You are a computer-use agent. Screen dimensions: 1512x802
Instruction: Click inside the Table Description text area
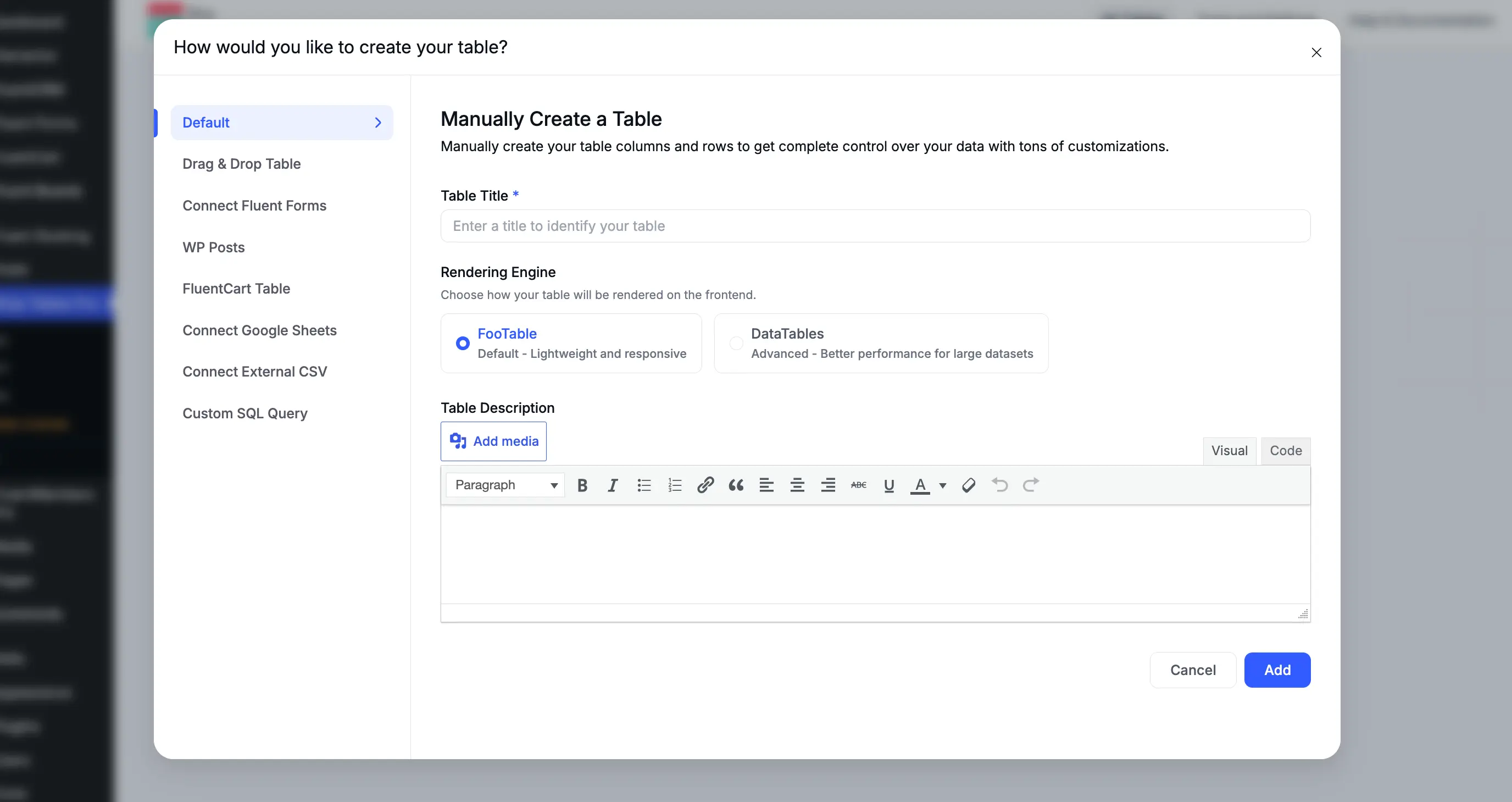pyautogui.click(x=876, y=554)
